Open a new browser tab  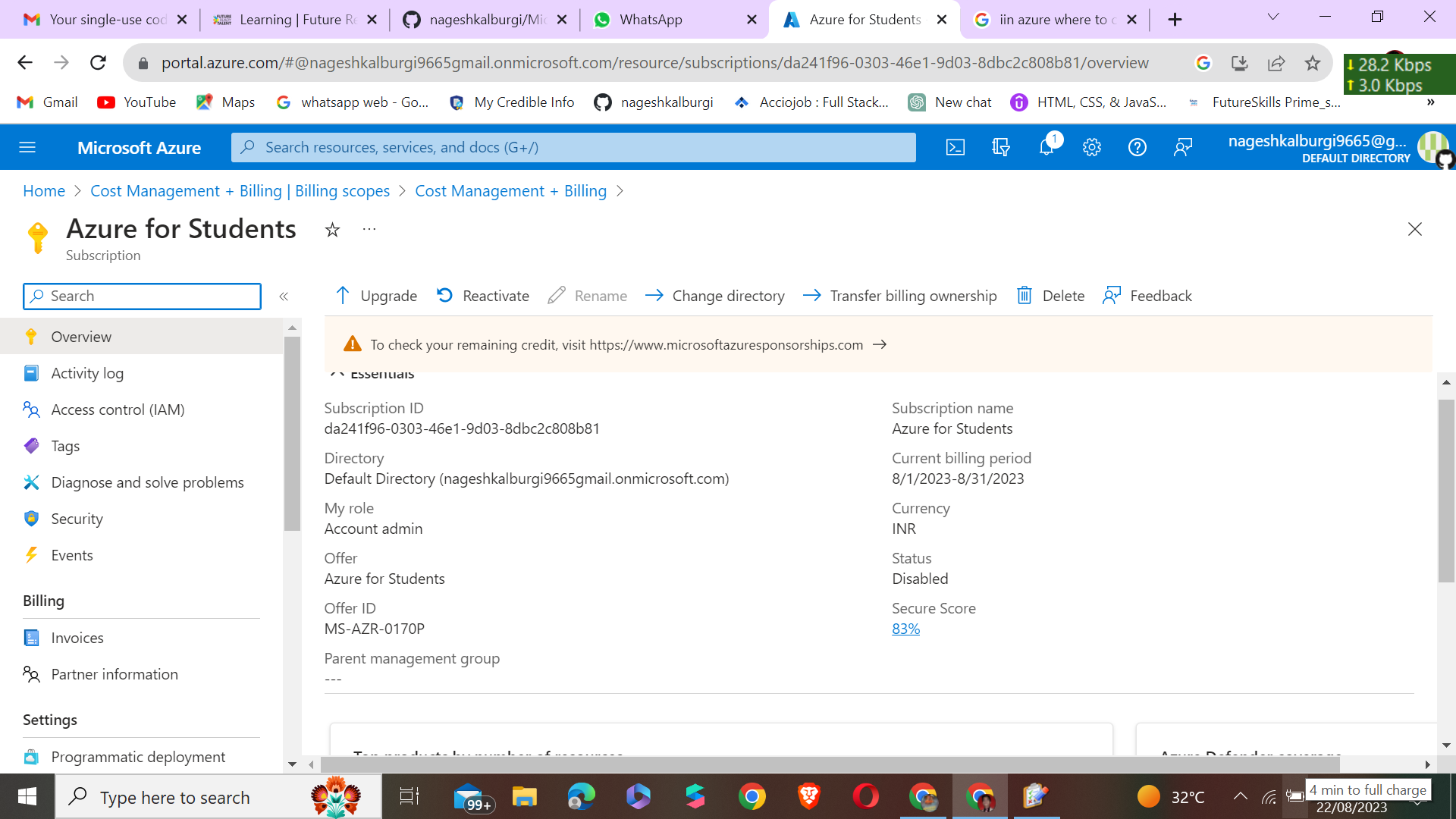coord(1175,20)
